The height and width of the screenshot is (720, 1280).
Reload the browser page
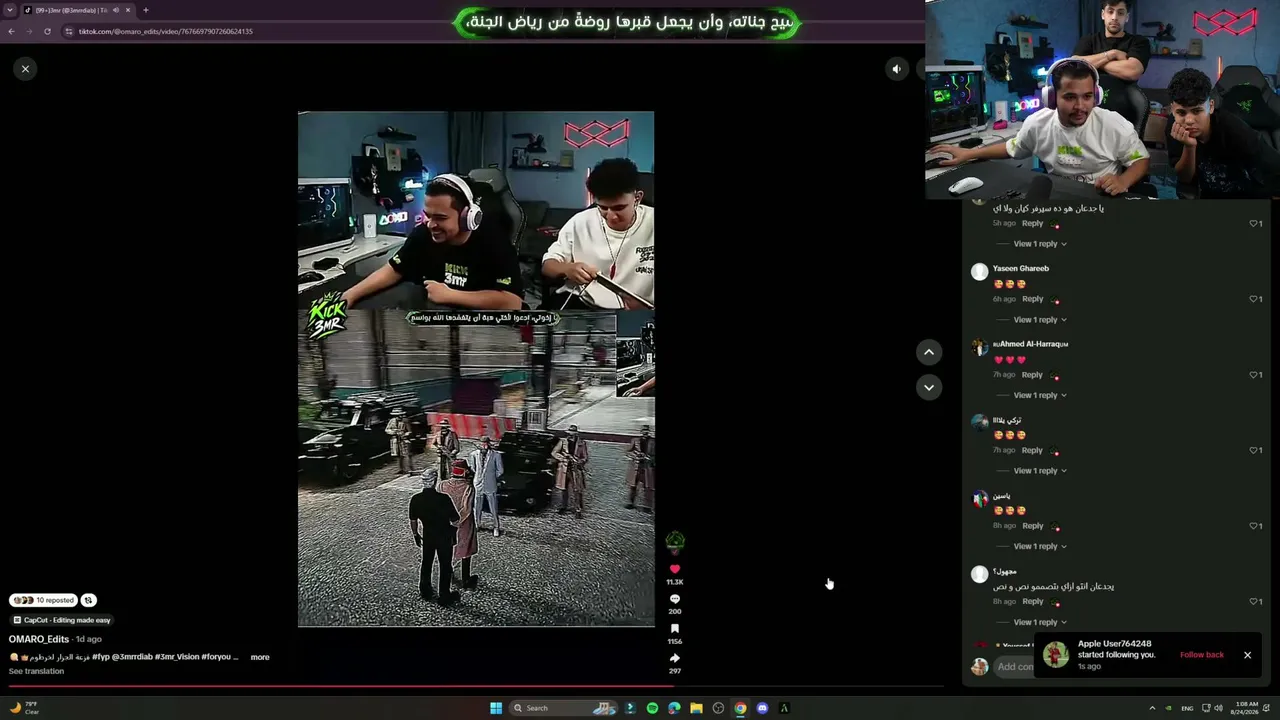[x=47, y=31]
